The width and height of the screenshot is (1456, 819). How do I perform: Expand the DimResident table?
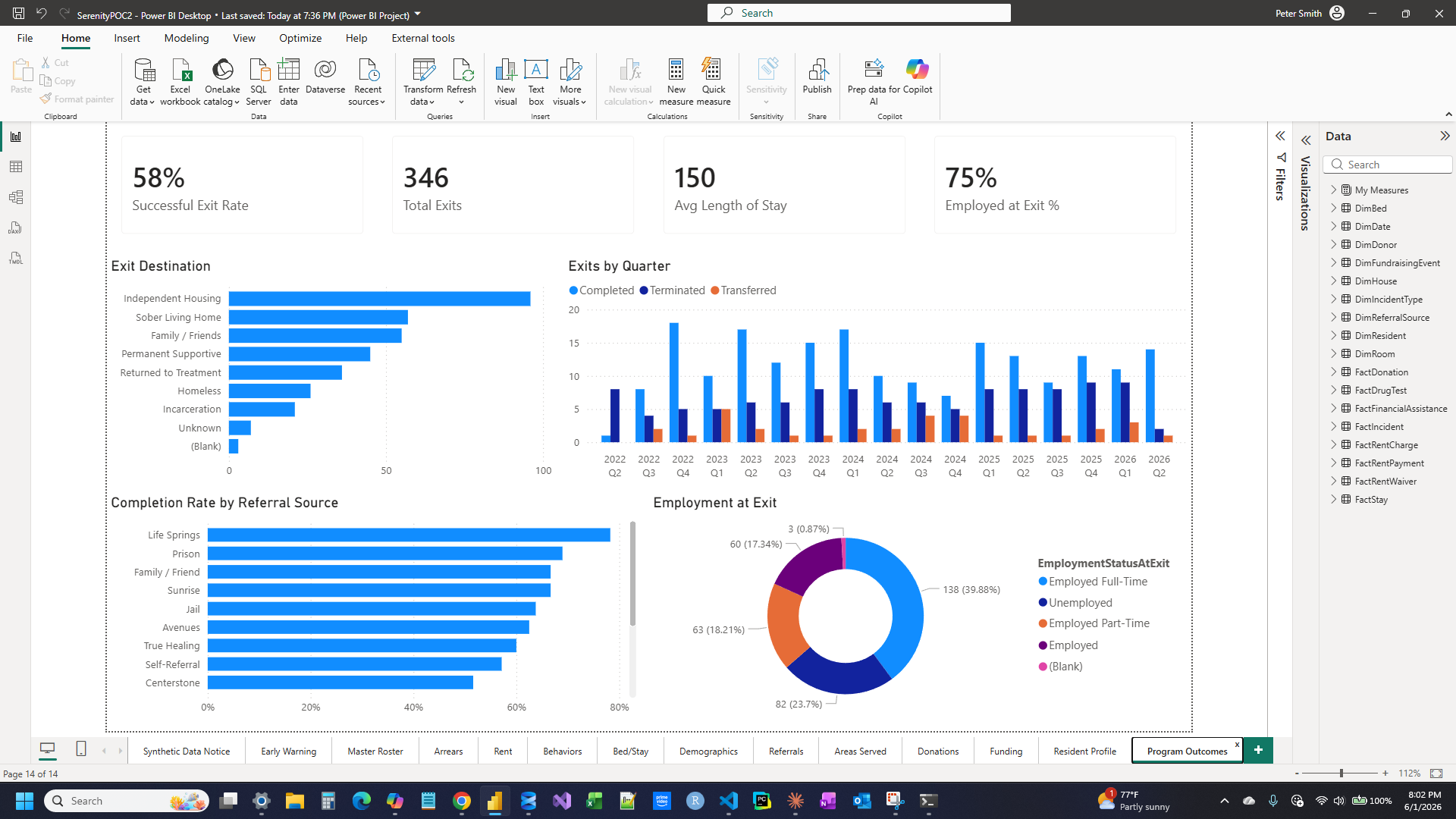(1334, 335)
